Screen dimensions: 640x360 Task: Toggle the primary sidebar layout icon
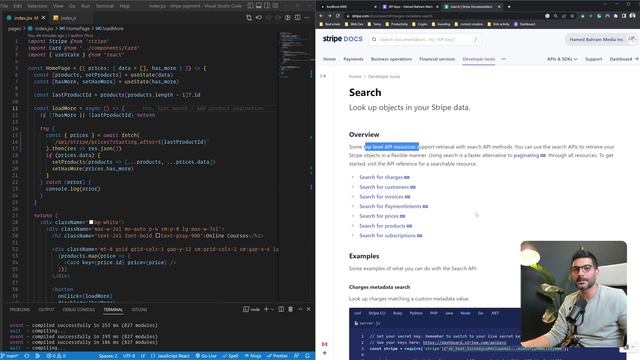click(250, 6)
